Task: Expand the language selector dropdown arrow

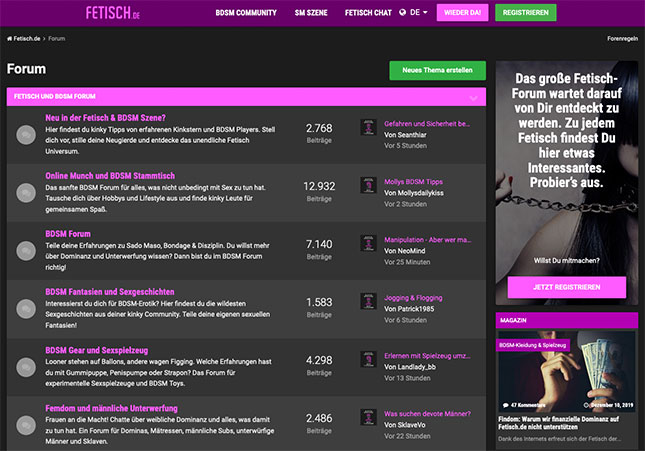Action: [x=425, y=13]
